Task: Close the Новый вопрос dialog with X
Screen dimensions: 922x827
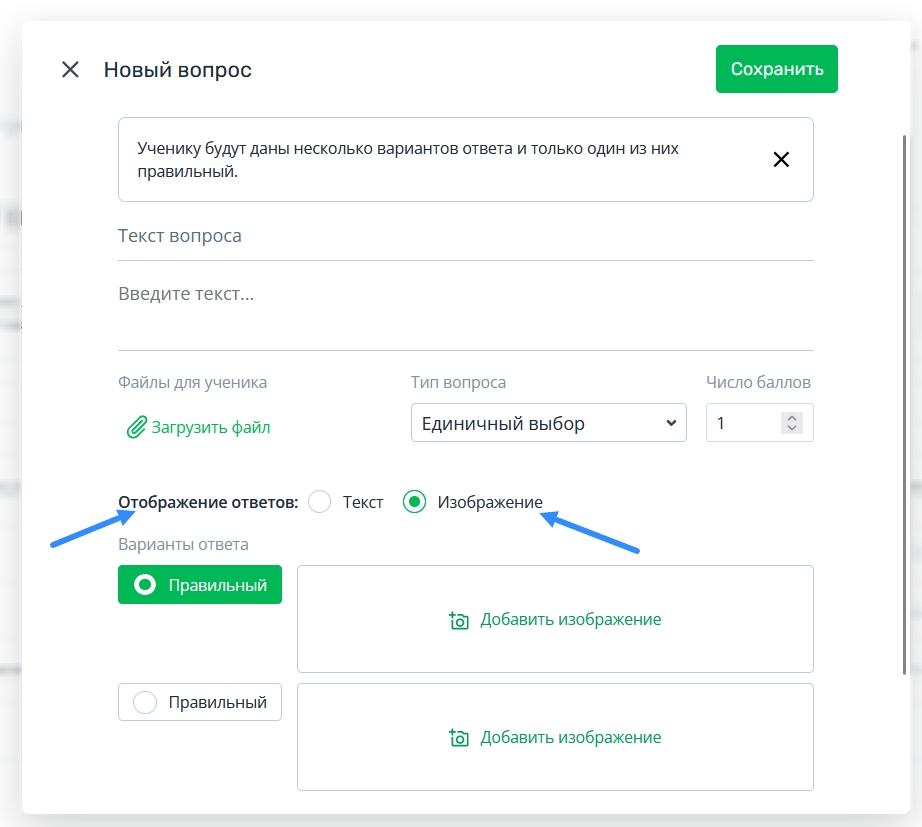Action: coord(71,69)
